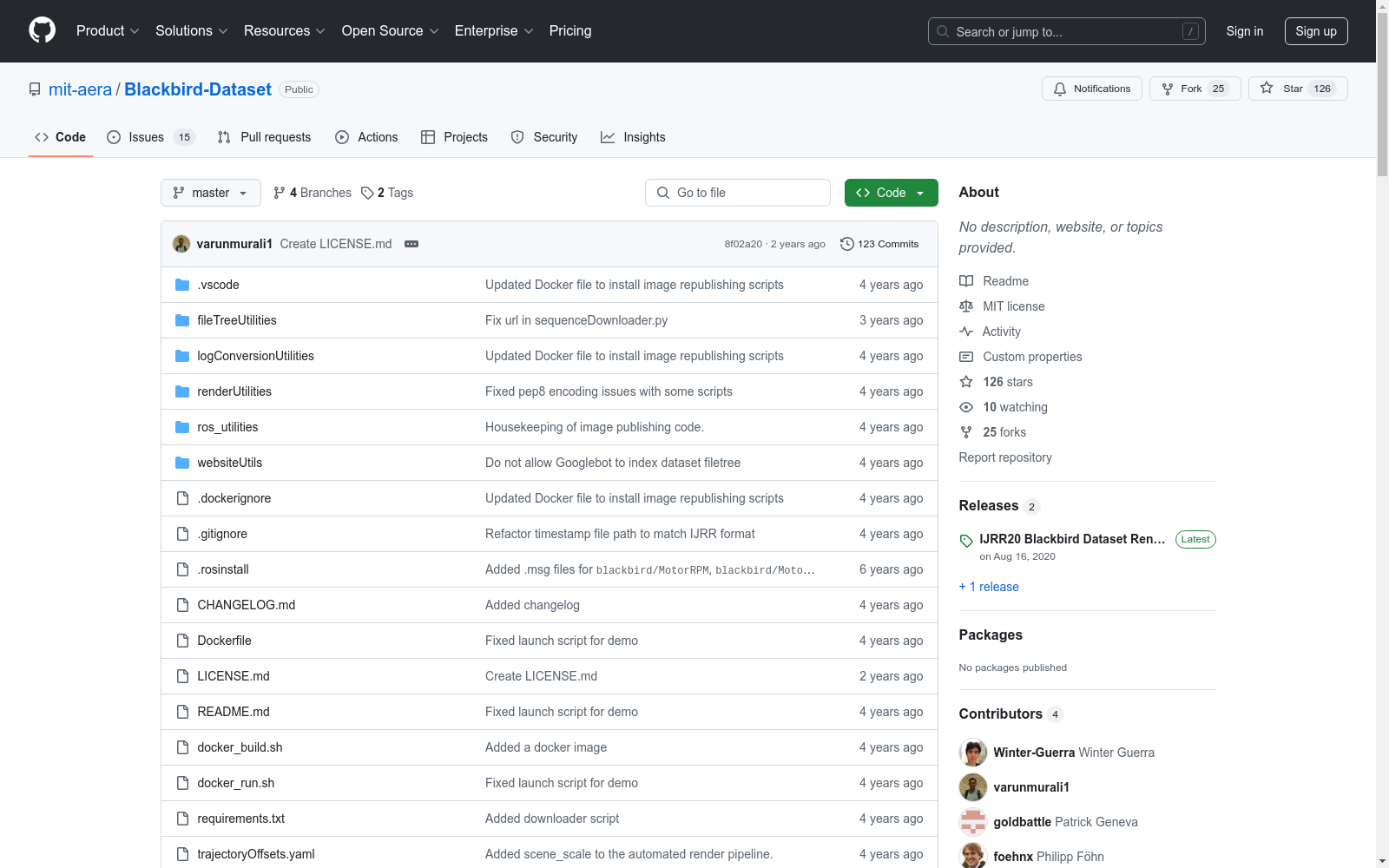Open the CHANGELOG.md file
The height and width of the screenshot is (868, 1389).
pos(247,605)
